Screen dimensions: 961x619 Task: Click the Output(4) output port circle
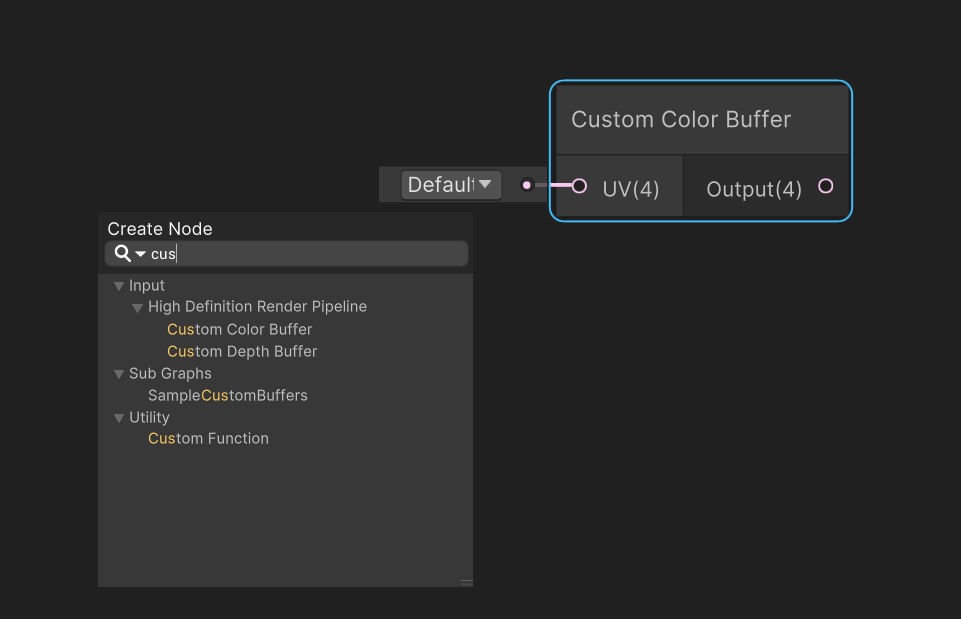tap(825, 186)
